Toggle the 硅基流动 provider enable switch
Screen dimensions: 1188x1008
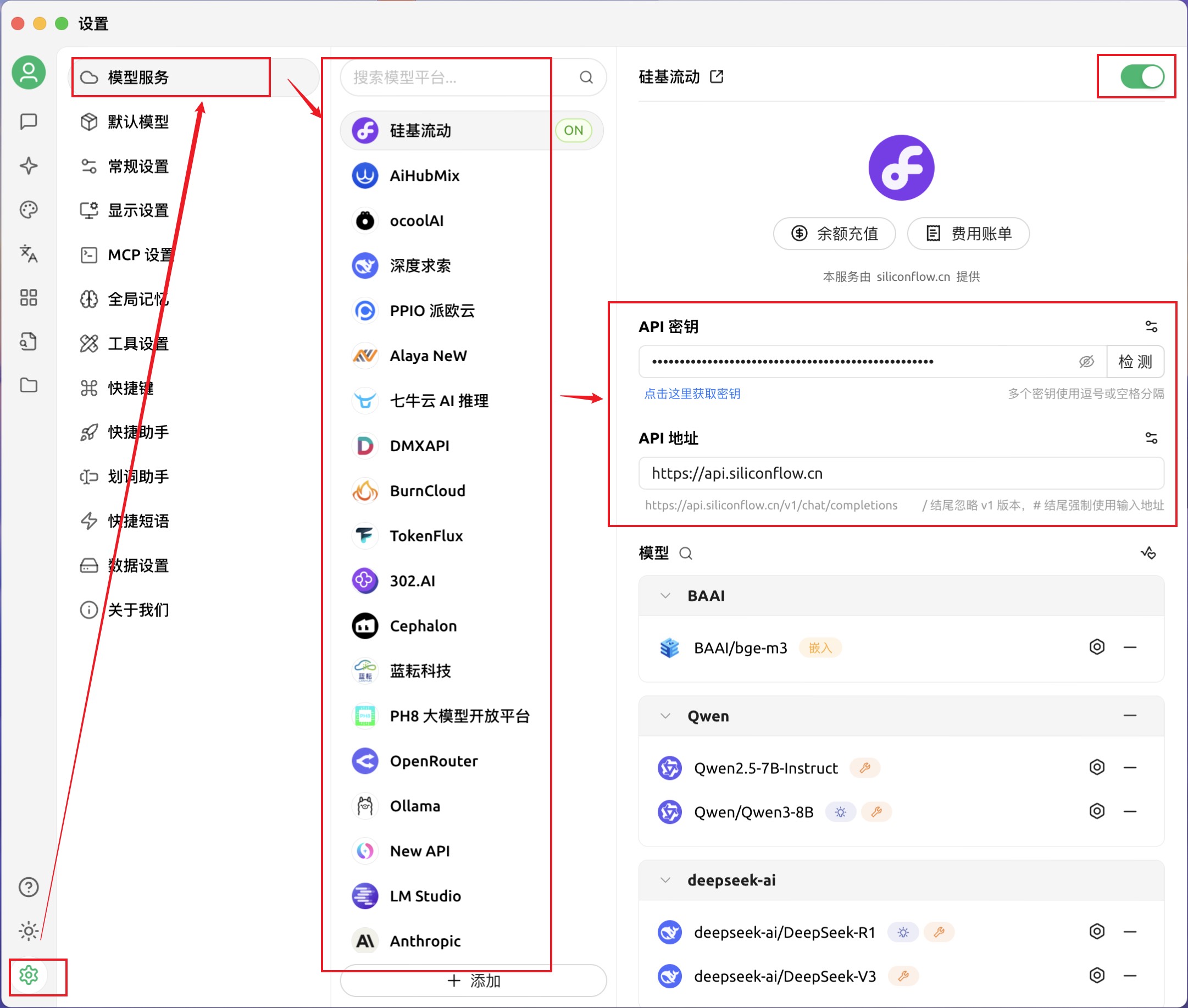[1142, 76]
